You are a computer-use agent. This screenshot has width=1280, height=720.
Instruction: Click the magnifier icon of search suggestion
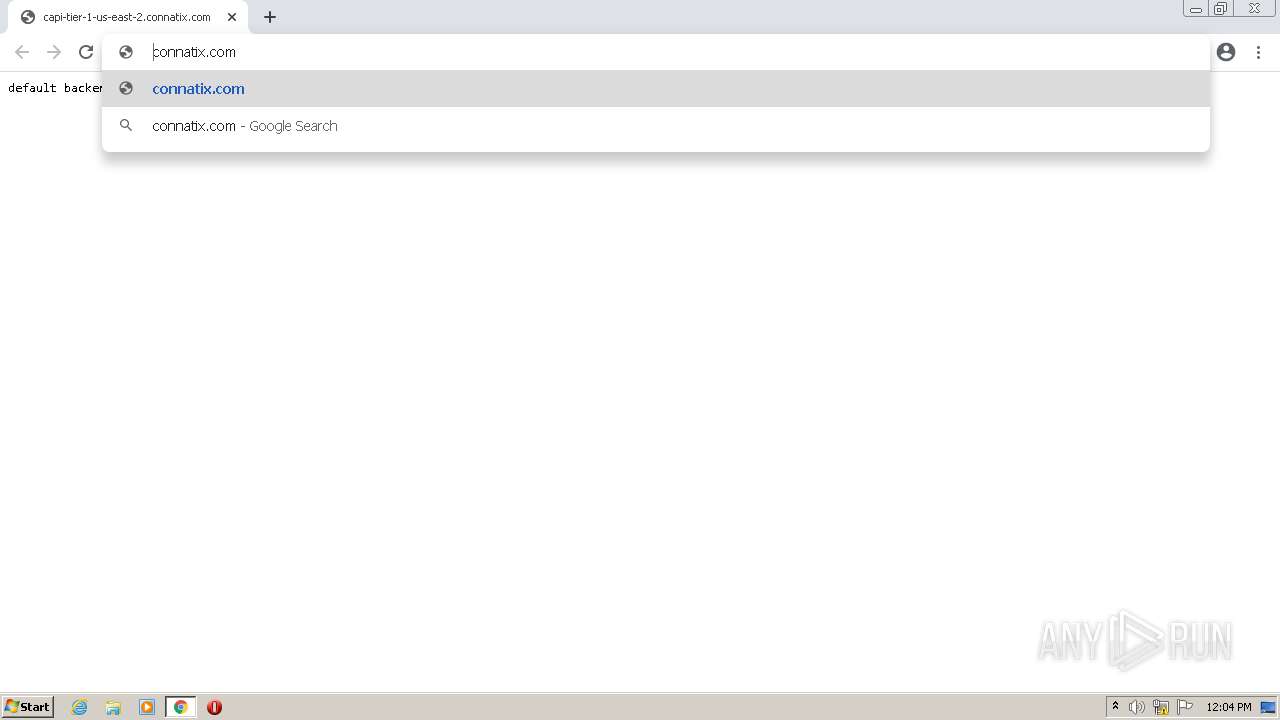click(126, 125)
